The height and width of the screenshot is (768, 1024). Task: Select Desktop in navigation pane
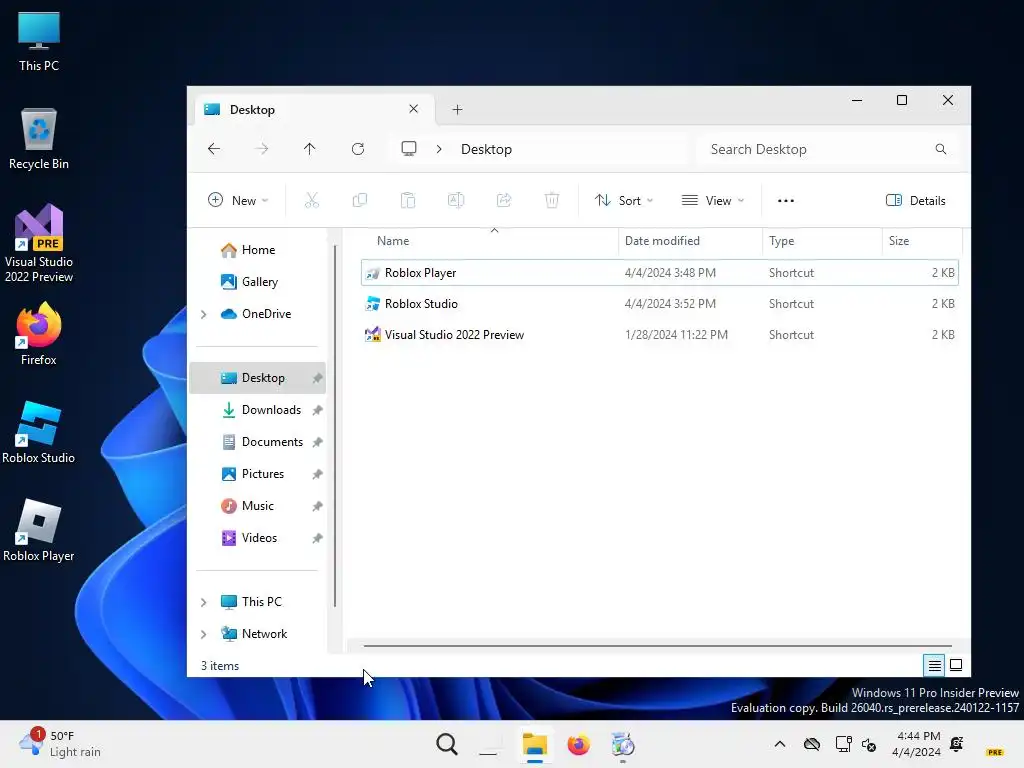pos(257,378)
